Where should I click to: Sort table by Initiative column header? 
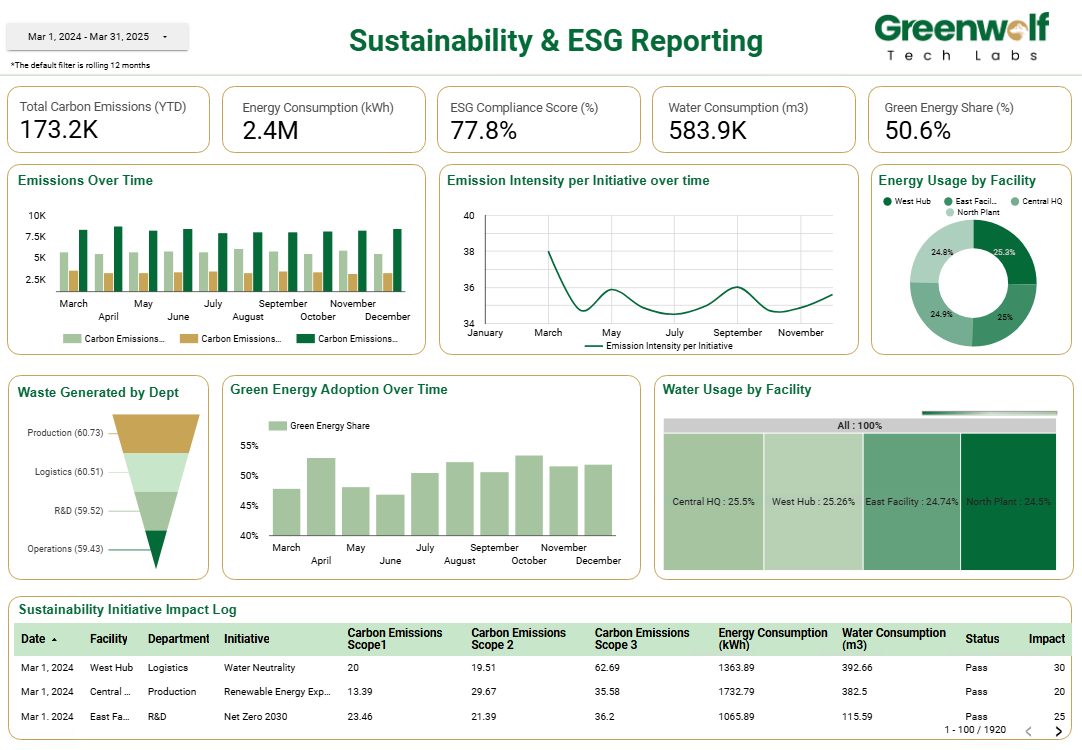pos(246,639)
